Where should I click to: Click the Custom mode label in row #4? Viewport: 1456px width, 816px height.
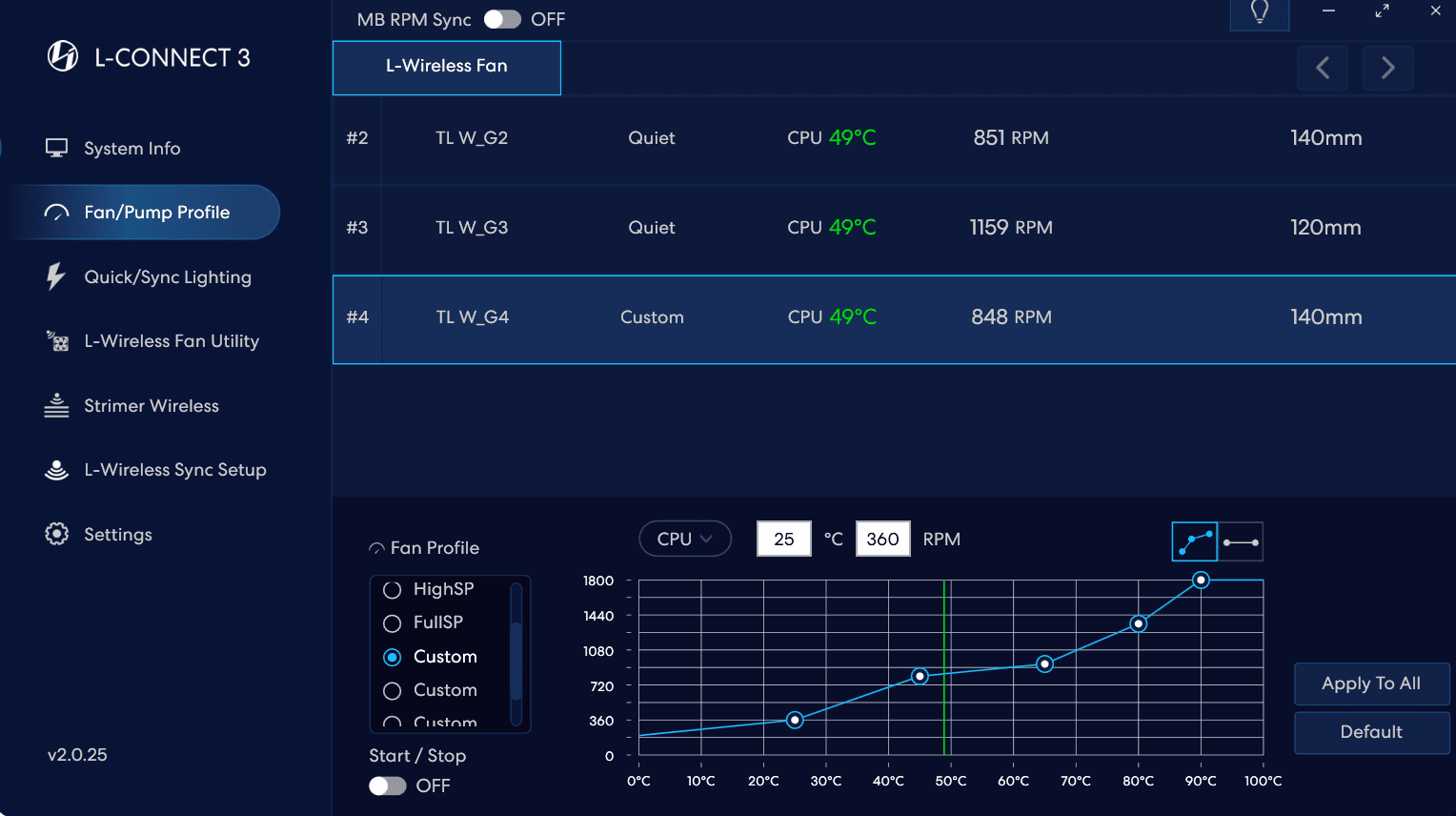(652, 317)
